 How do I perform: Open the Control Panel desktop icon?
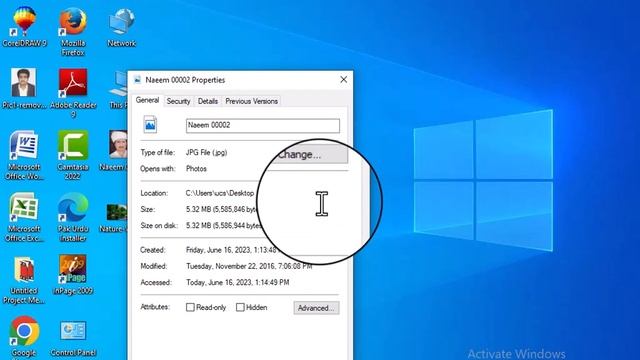click(73, 339)
